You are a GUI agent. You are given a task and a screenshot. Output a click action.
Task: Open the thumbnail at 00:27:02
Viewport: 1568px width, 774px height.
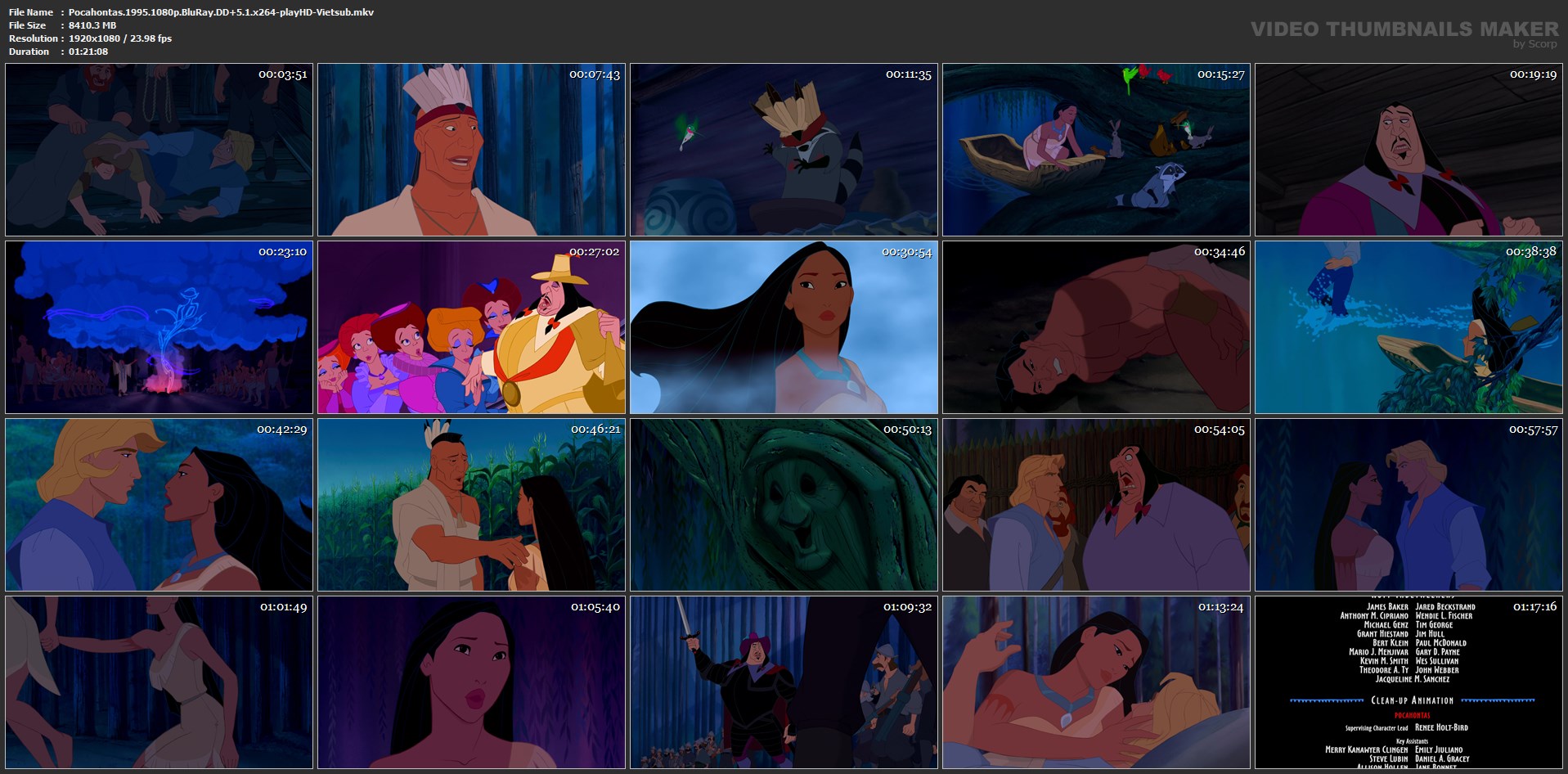pyautogui.click(x=471, y=327)
